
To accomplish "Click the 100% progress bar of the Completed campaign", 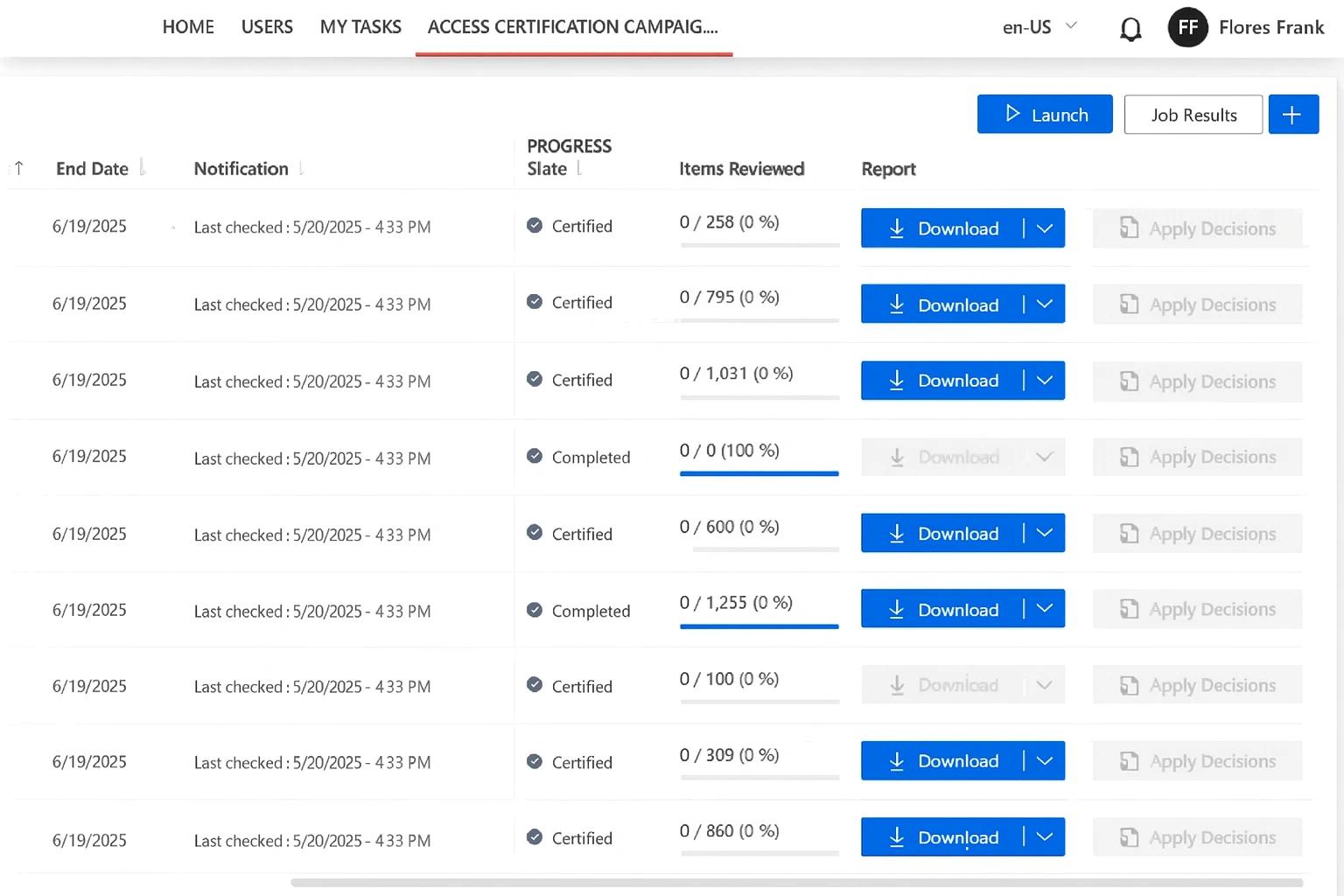I will (759, 473).
